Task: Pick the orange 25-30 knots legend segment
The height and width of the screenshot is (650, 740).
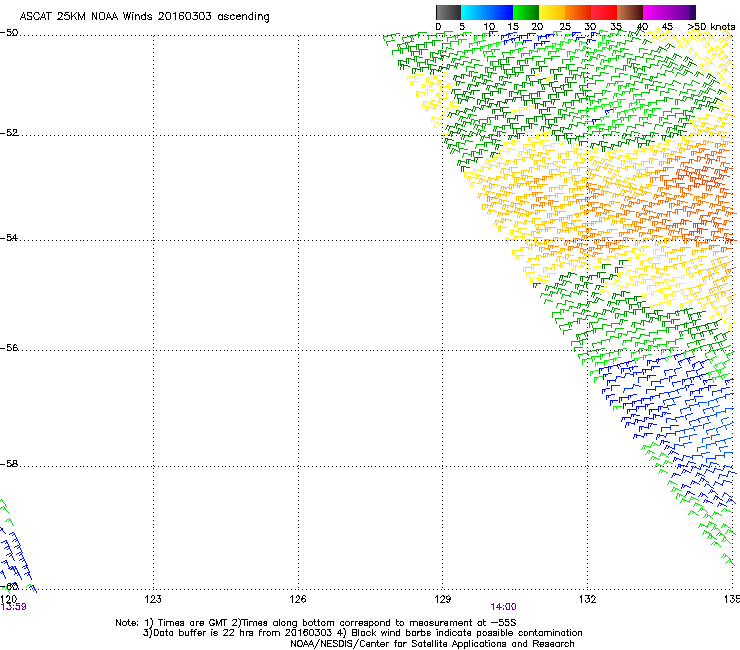Action: (x=578, y=12)
